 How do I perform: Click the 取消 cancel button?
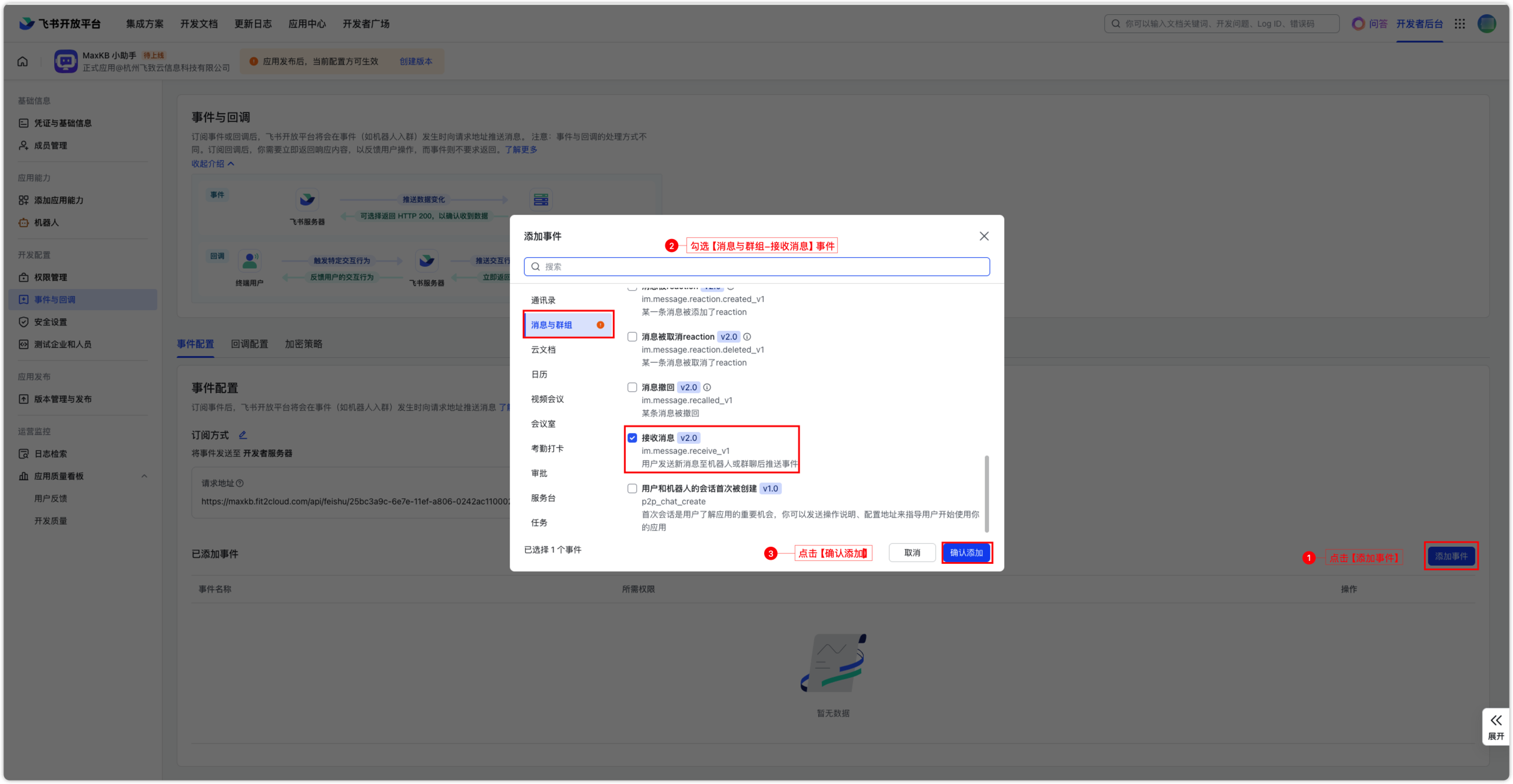click(x=912, y=553)
